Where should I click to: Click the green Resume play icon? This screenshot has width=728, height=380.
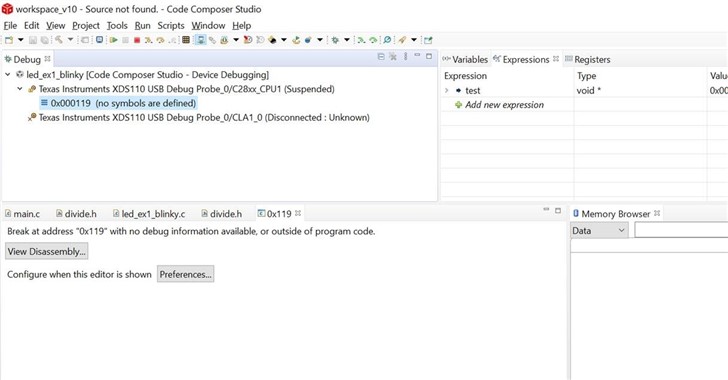(x=113, y=40)
